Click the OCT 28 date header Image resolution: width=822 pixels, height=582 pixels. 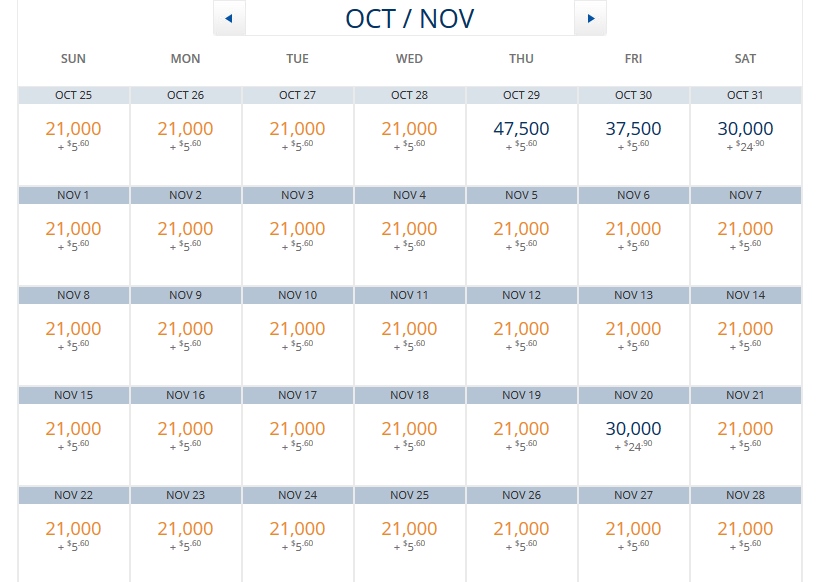click(409, 95)
